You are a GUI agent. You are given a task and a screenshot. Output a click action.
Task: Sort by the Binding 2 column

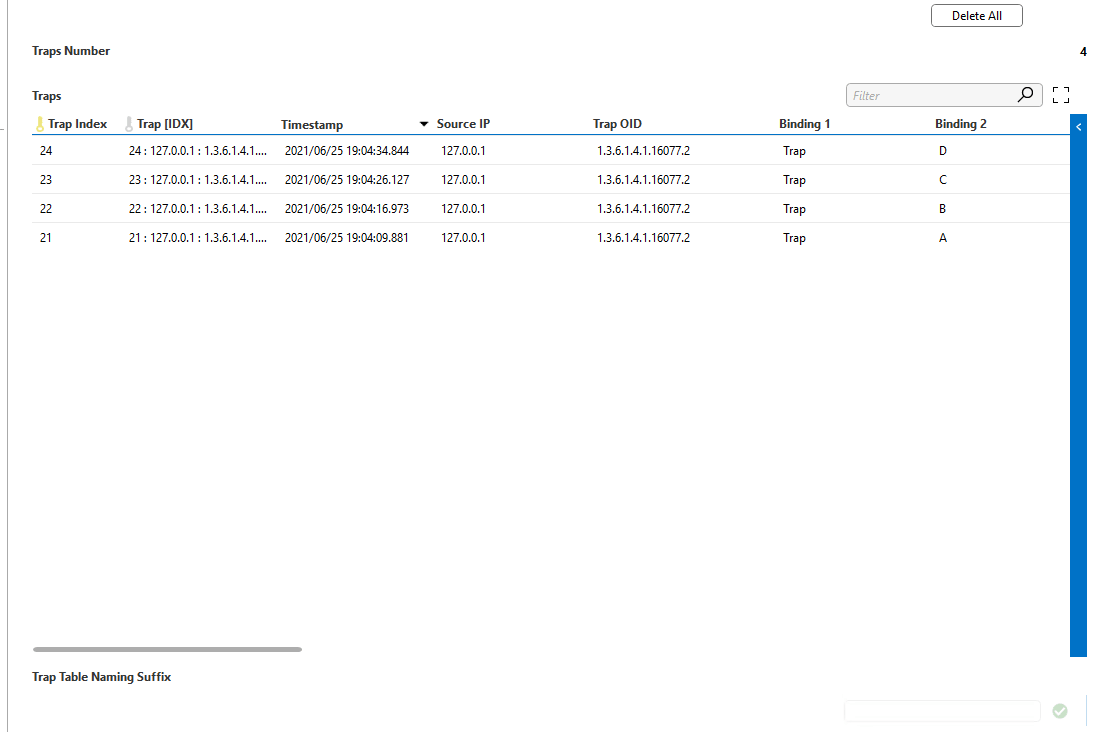click(x=961, y=124)
